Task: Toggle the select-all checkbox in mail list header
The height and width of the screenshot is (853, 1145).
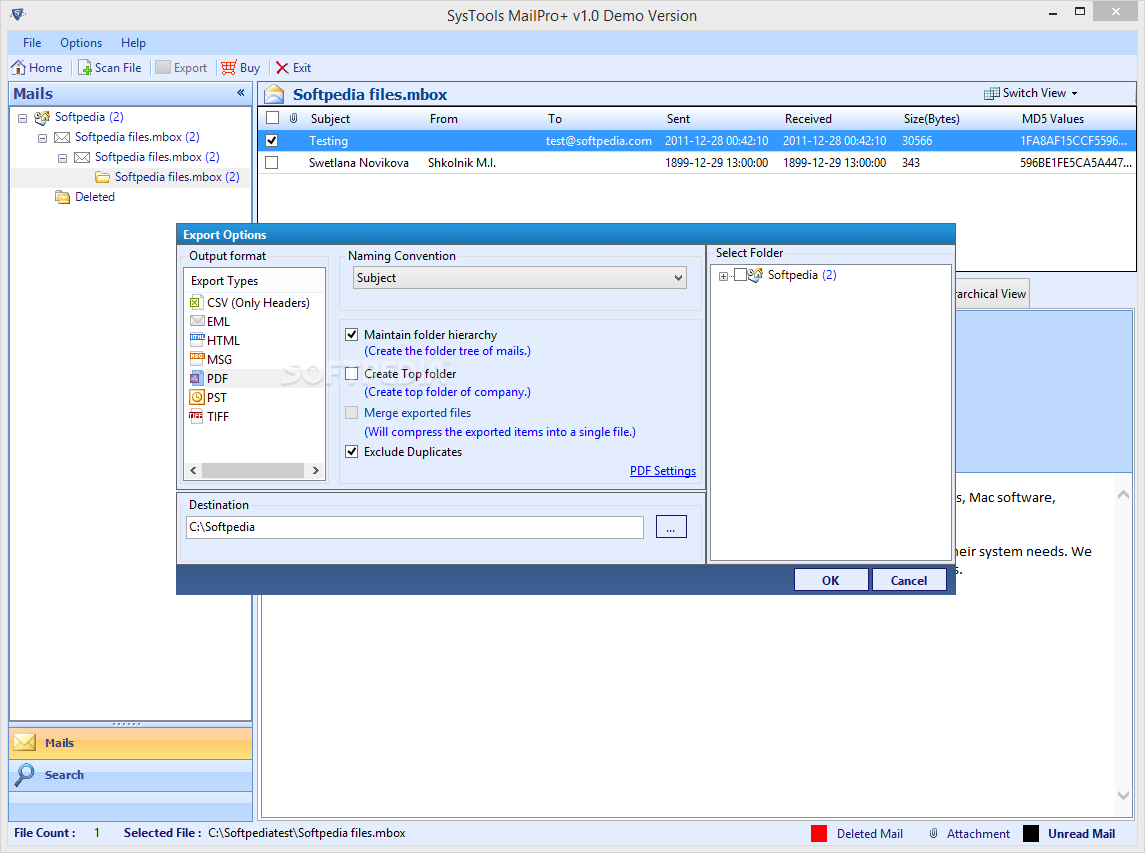Action: tap(272, 118)
